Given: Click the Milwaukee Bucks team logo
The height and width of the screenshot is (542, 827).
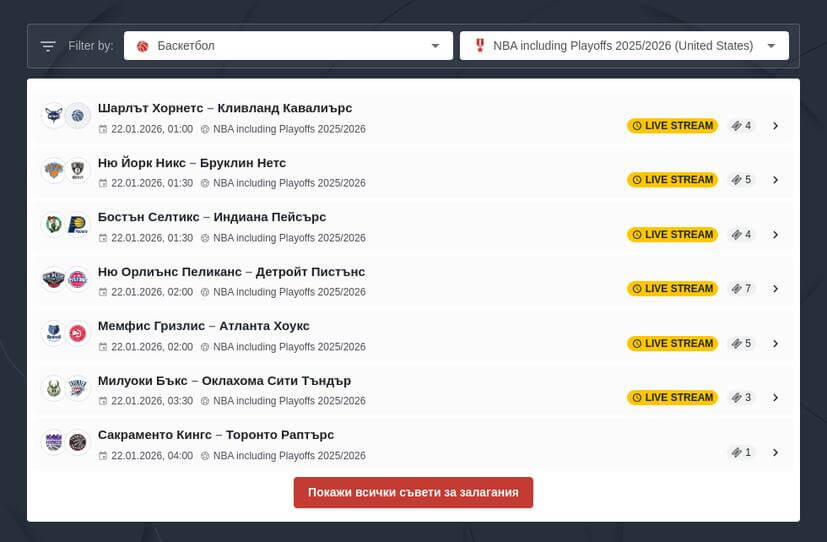Looking at the screenshot, I should (x=53, y=388).
